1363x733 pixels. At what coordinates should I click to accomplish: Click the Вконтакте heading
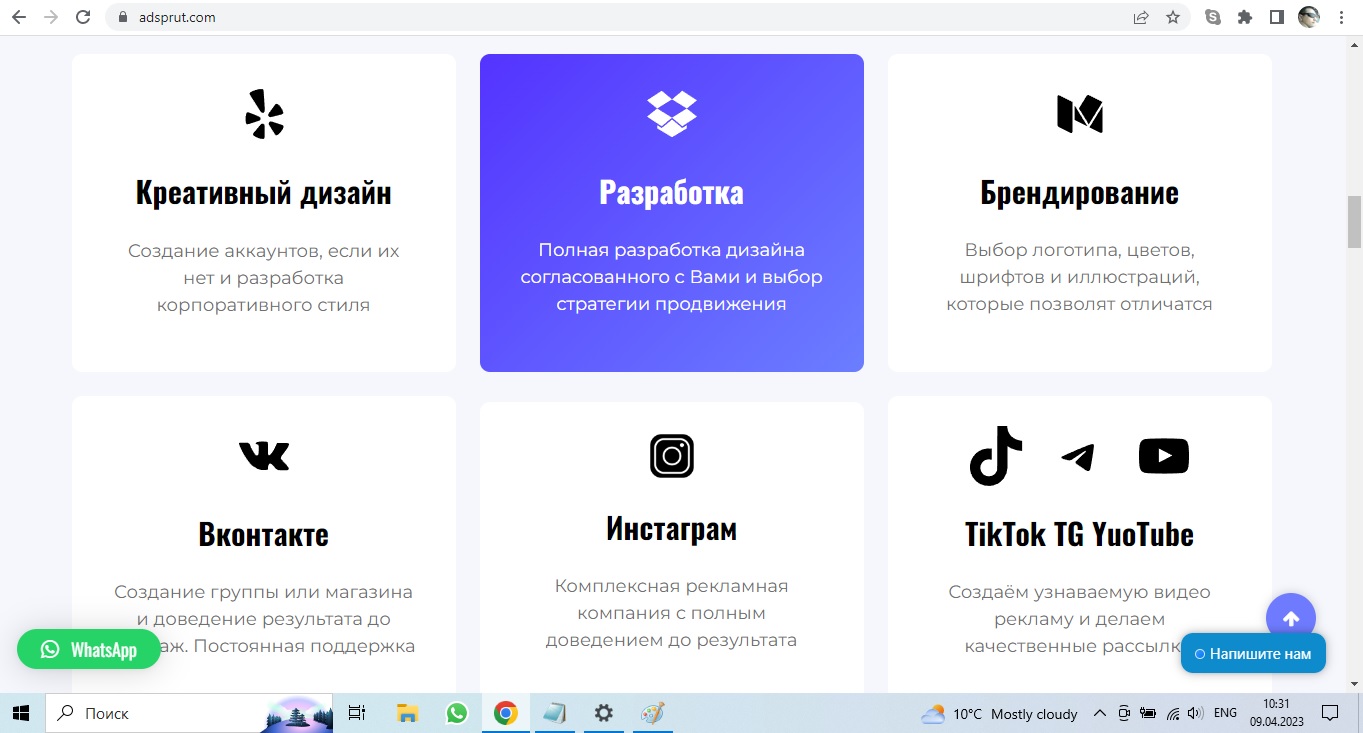(x=264, y=534)
